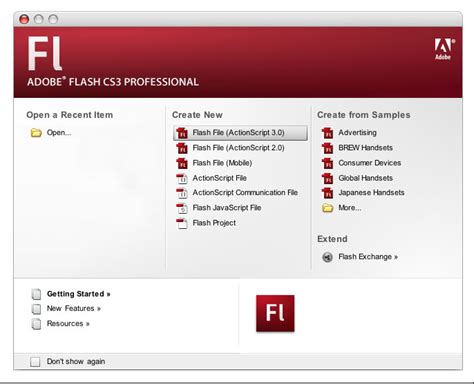The height and width of the screenshot is (384, 474).
Task: Click the New Features page icon
Action: pos(36,309)
